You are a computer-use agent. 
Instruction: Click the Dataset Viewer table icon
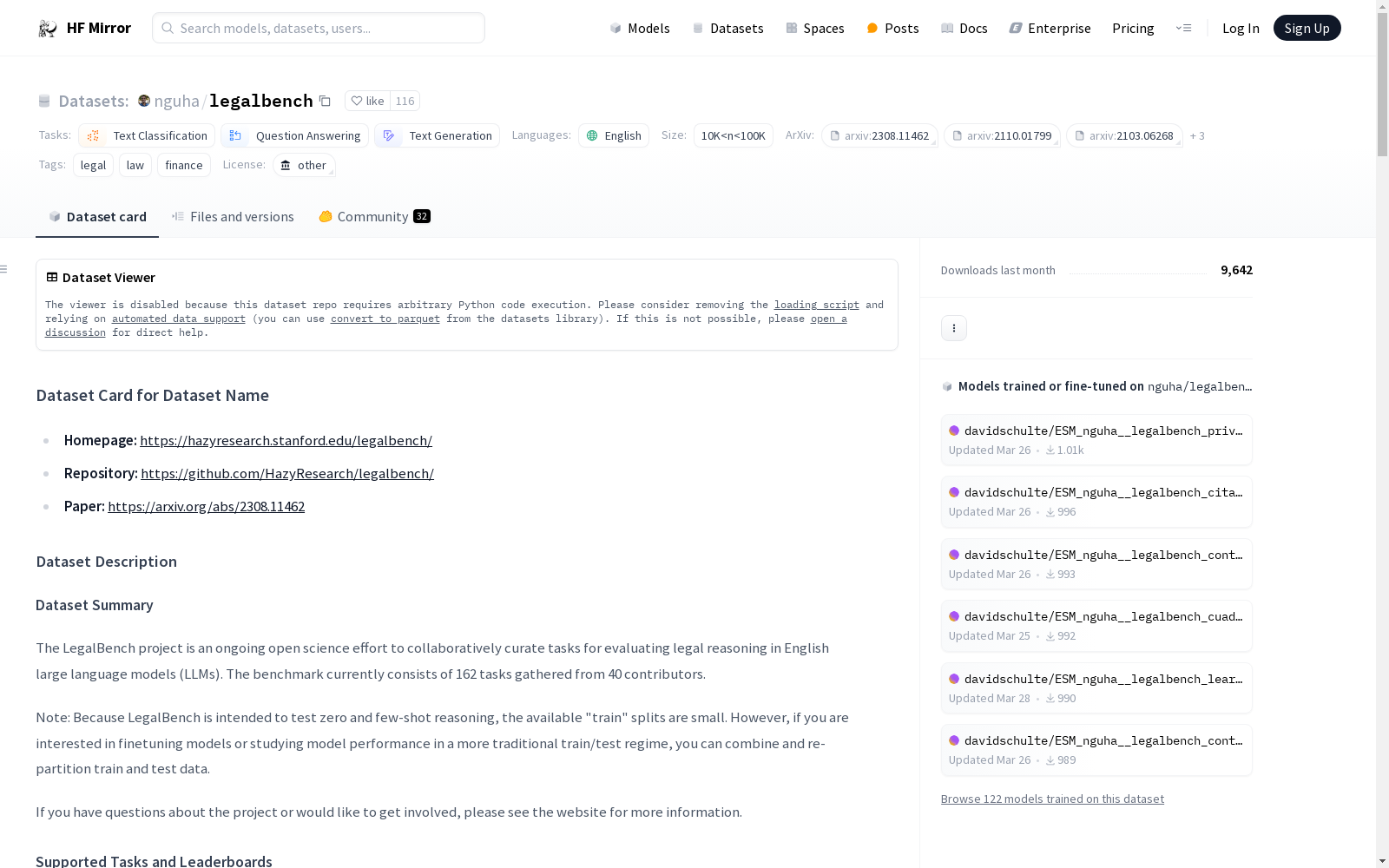(52, 278)
